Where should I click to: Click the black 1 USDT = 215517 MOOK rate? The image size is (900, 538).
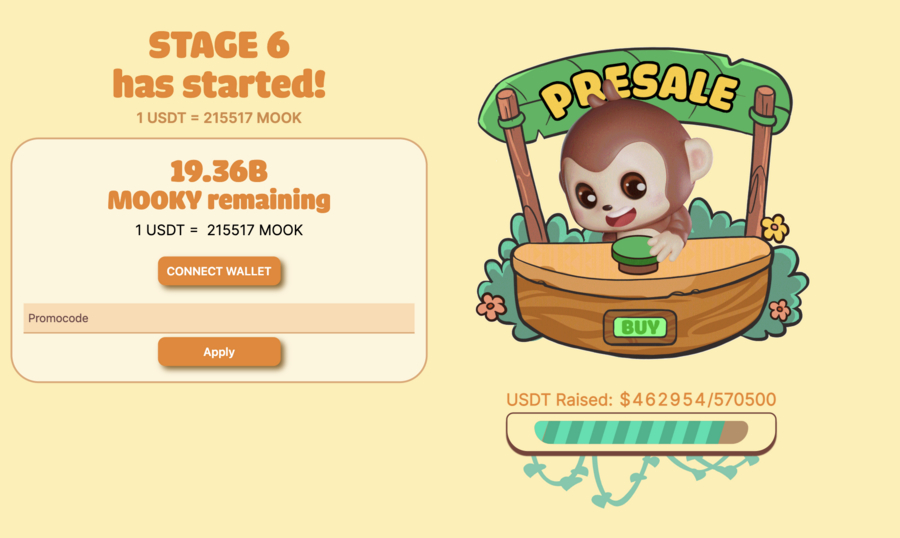[219, 230]
